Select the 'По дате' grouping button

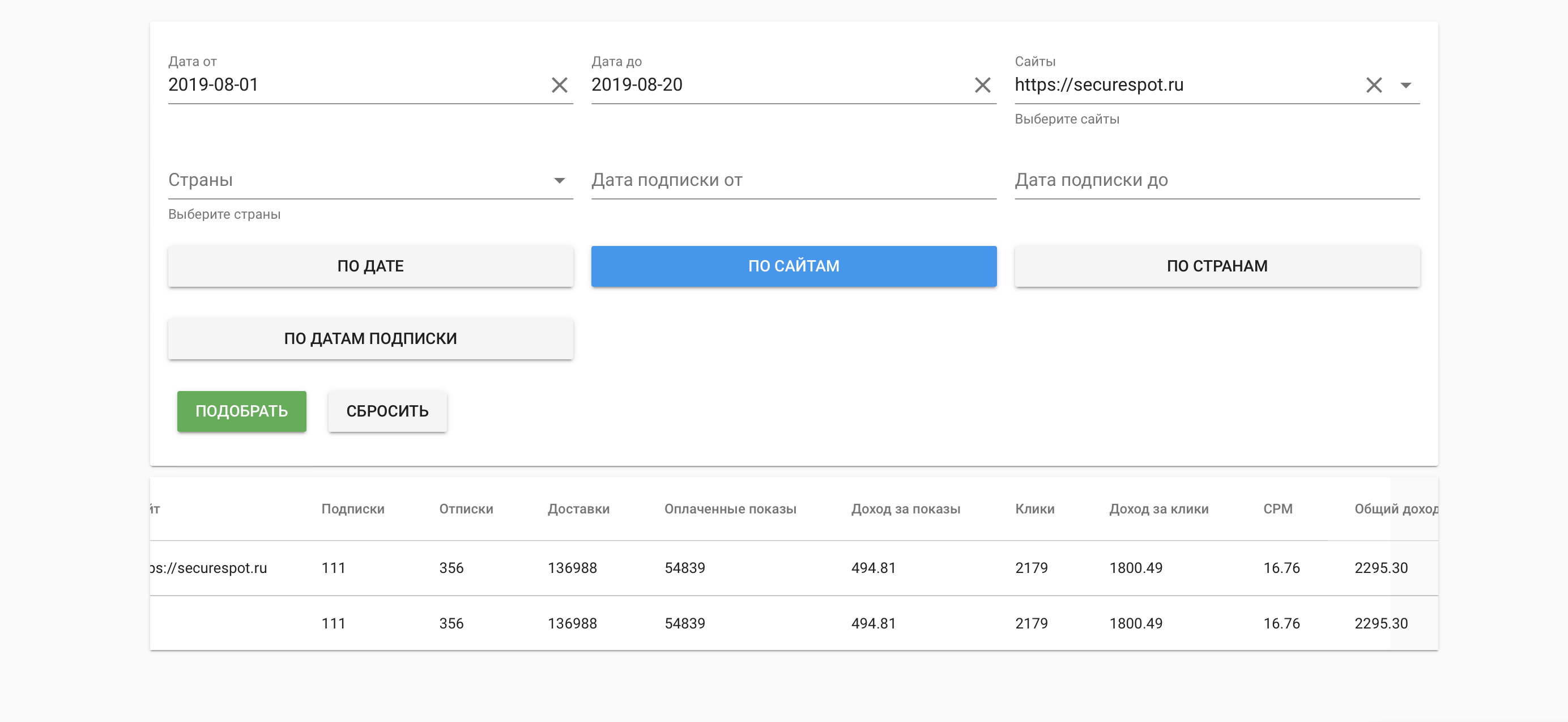tap(370, 266)
